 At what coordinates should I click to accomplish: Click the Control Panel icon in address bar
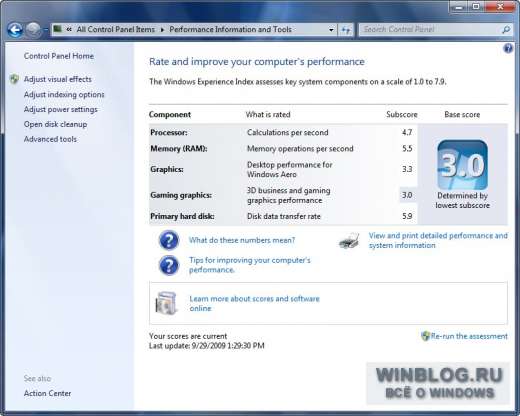(x=58, y=29)
